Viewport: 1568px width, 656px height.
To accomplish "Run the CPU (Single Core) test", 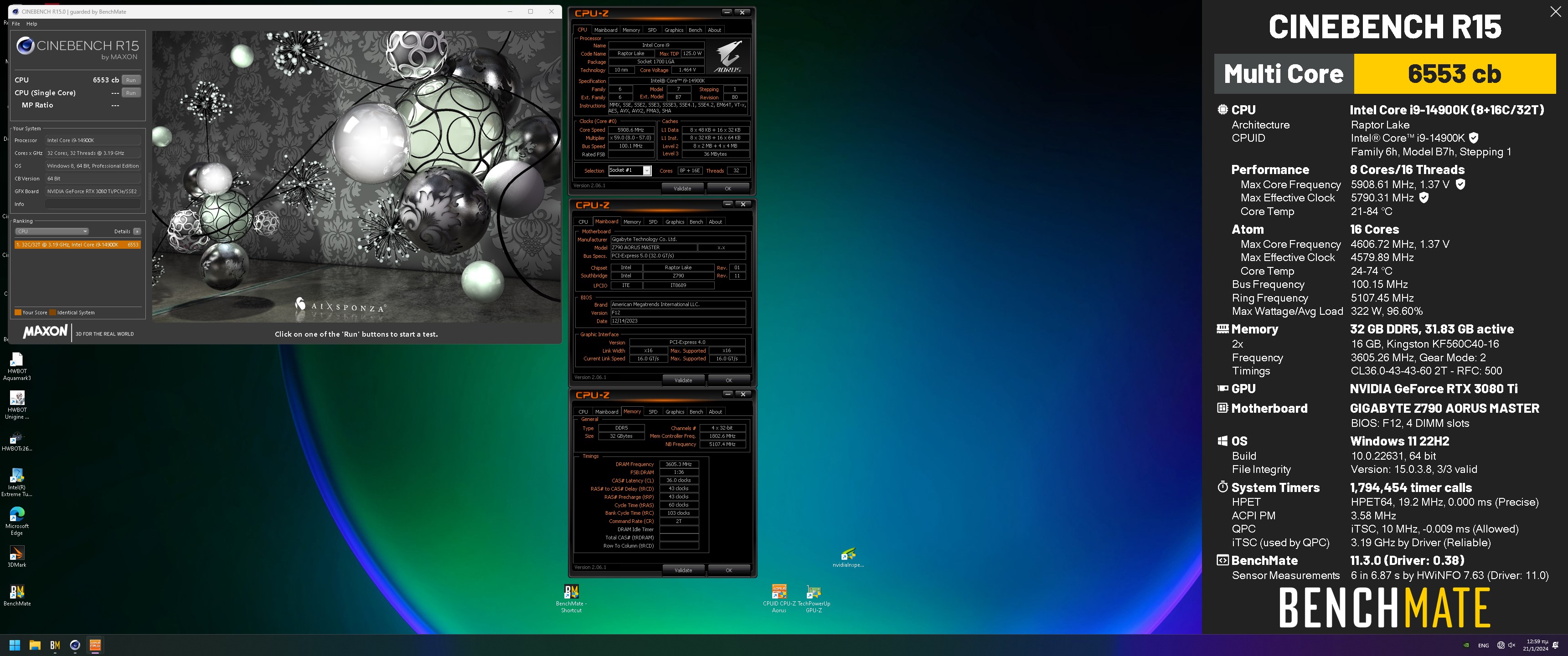I will pos(131,92).
